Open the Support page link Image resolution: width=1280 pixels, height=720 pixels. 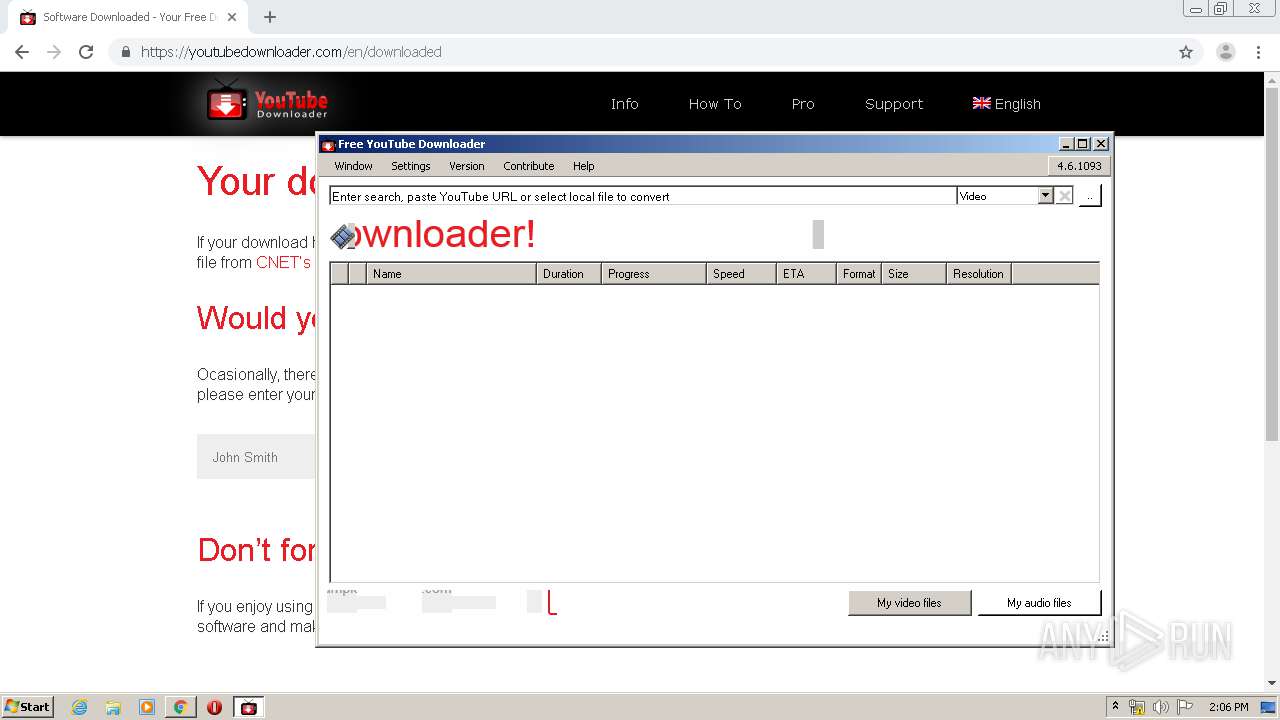click(894, 104)
